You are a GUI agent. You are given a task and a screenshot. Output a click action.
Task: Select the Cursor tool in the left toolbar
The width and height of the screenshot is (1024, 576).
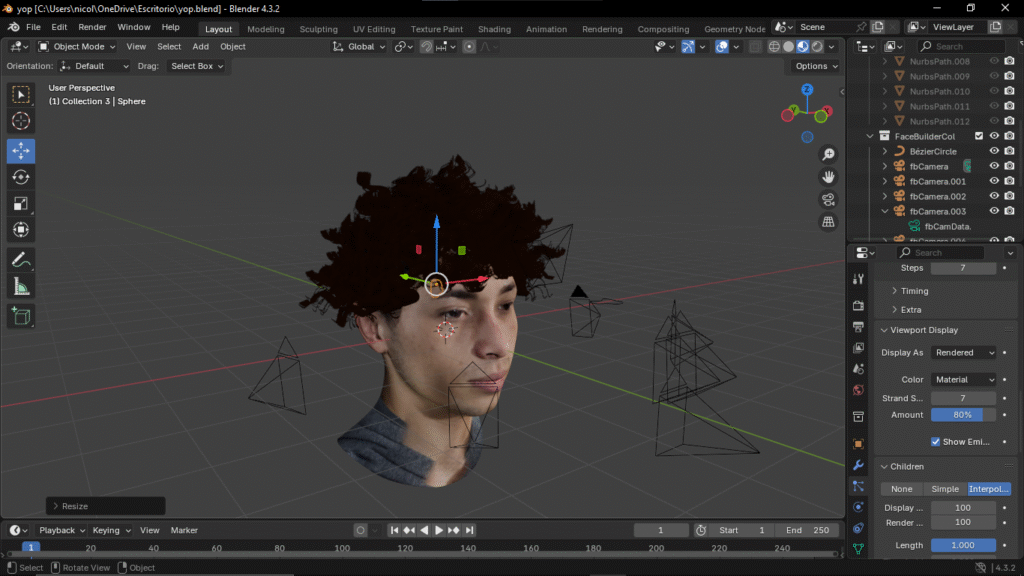21,121
